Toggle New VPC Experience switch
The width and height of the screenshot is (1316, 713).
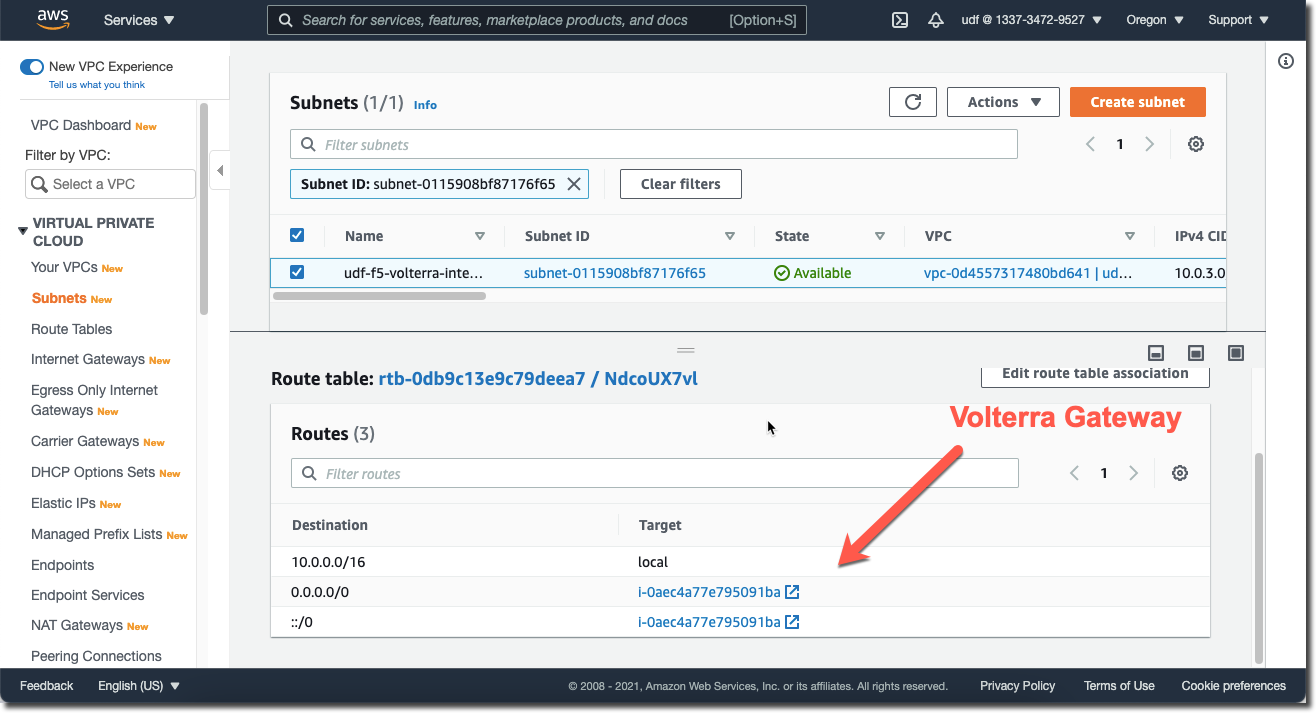tap(32, 67)
